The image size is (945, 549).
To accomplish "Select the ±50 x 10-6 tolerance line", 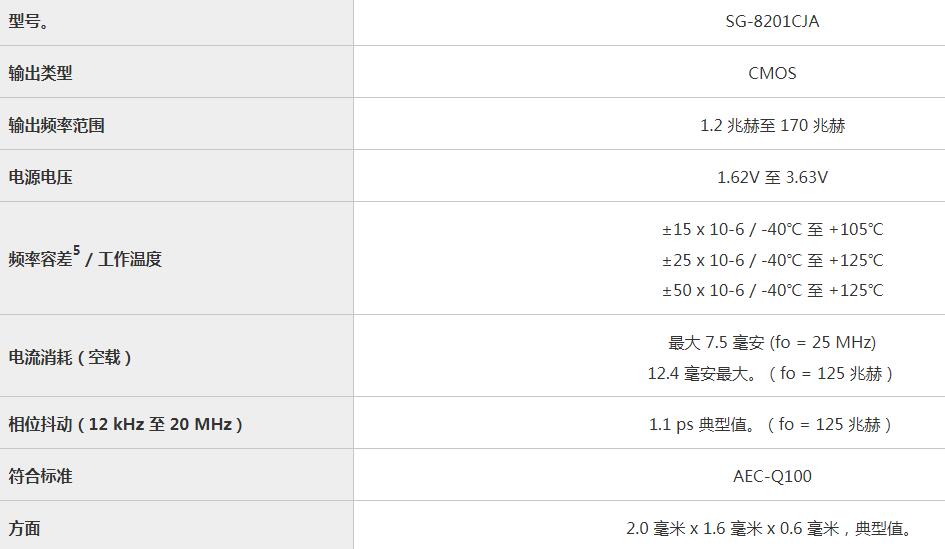I will point(773,290).
